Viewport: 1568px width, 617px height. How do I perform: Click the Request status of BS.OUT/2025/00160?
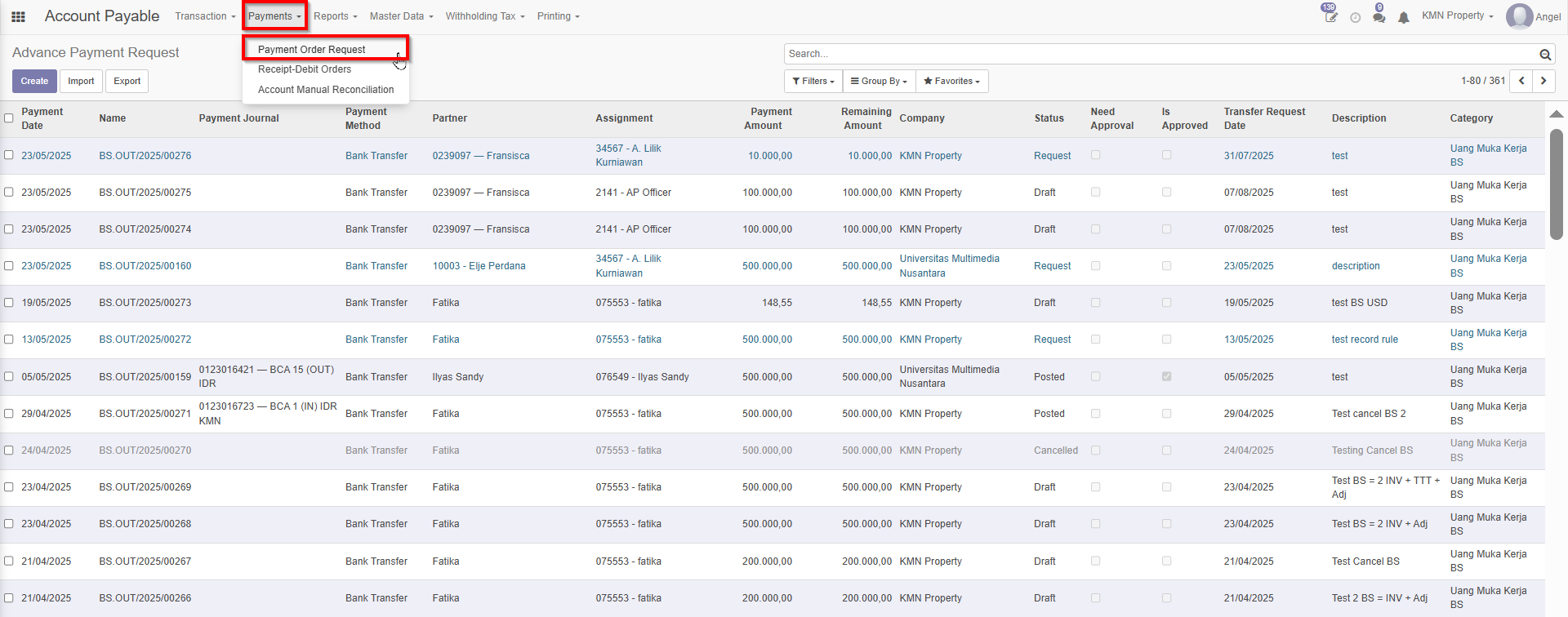point(1052,266)
